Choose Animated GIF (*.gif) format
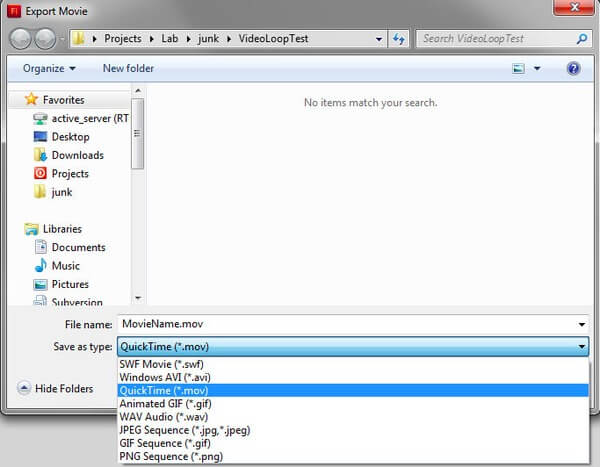This screenshot has width=600, height=467. click(353, 404)
